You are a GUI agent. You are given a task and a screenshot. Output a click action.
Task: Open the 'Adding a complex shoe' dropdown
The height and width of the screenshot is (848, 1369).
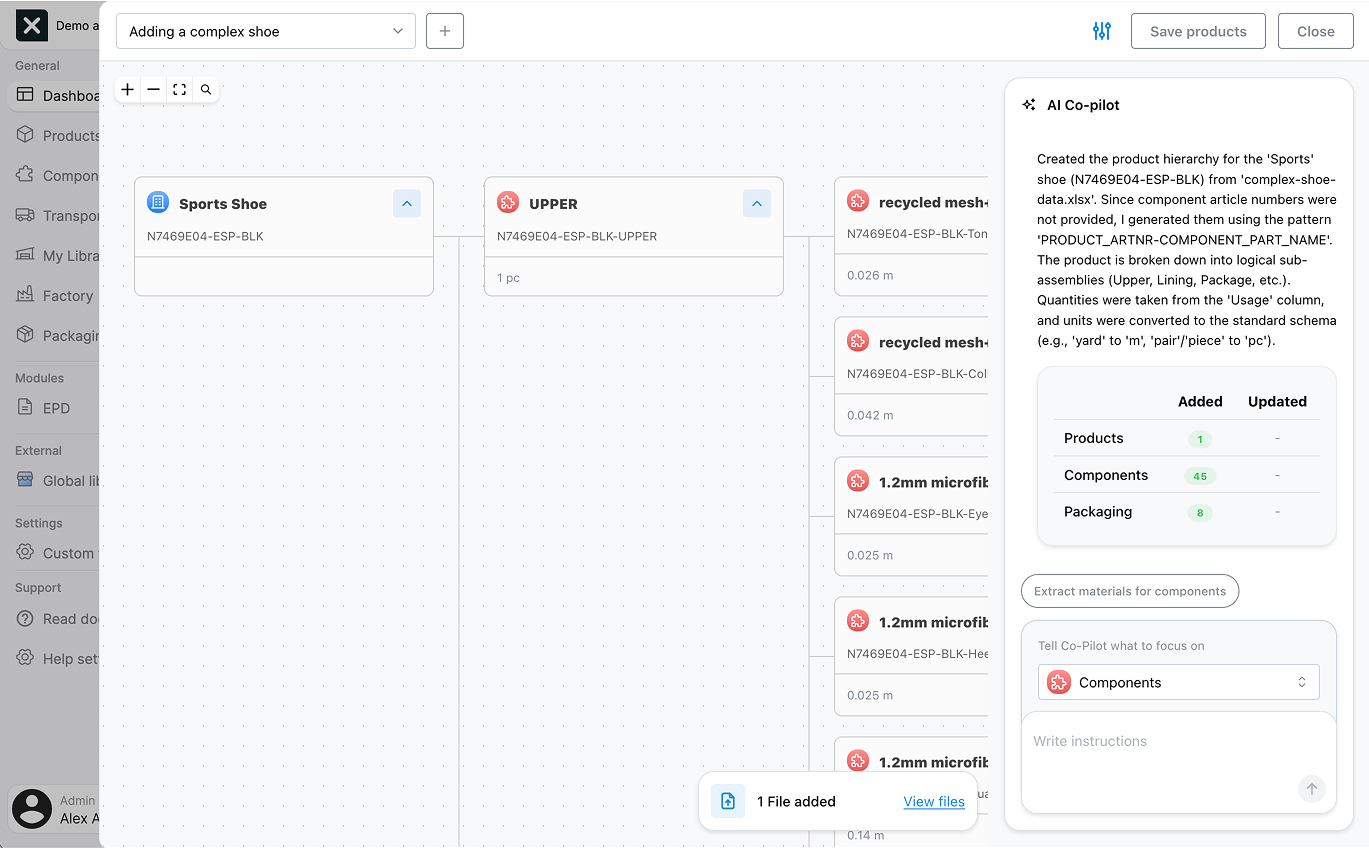265,31
